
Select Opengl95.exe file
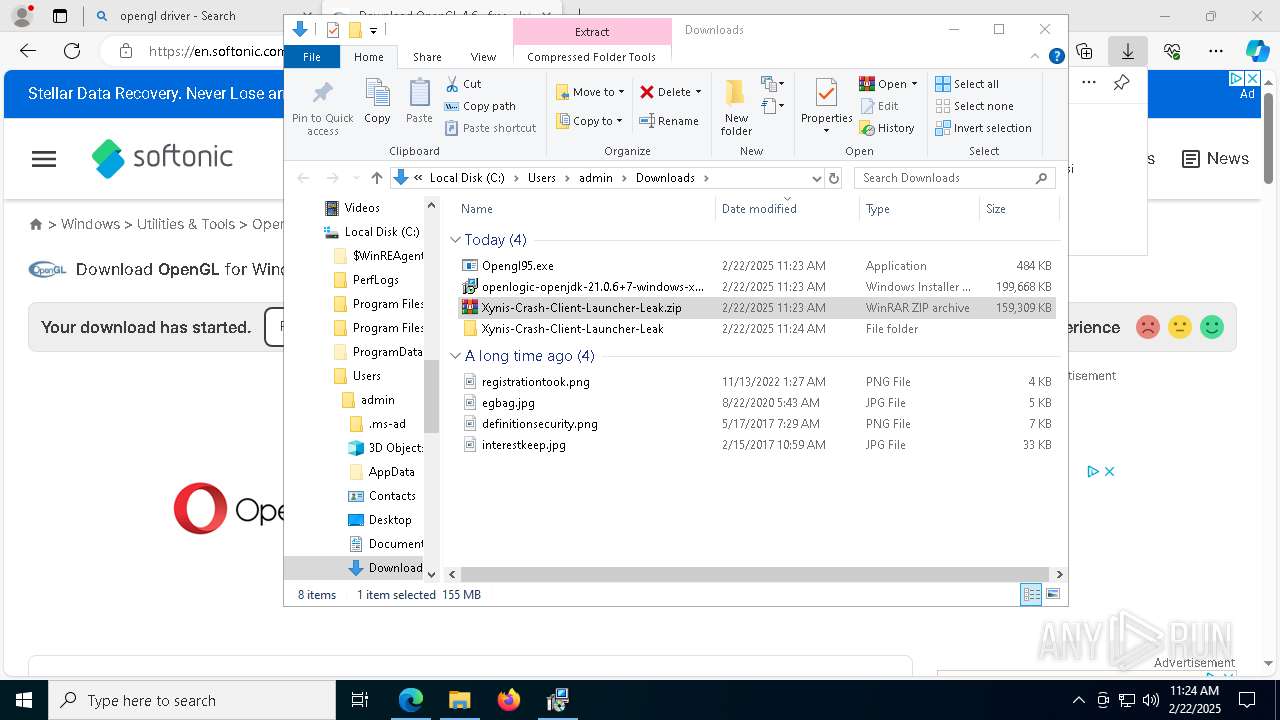517,266
